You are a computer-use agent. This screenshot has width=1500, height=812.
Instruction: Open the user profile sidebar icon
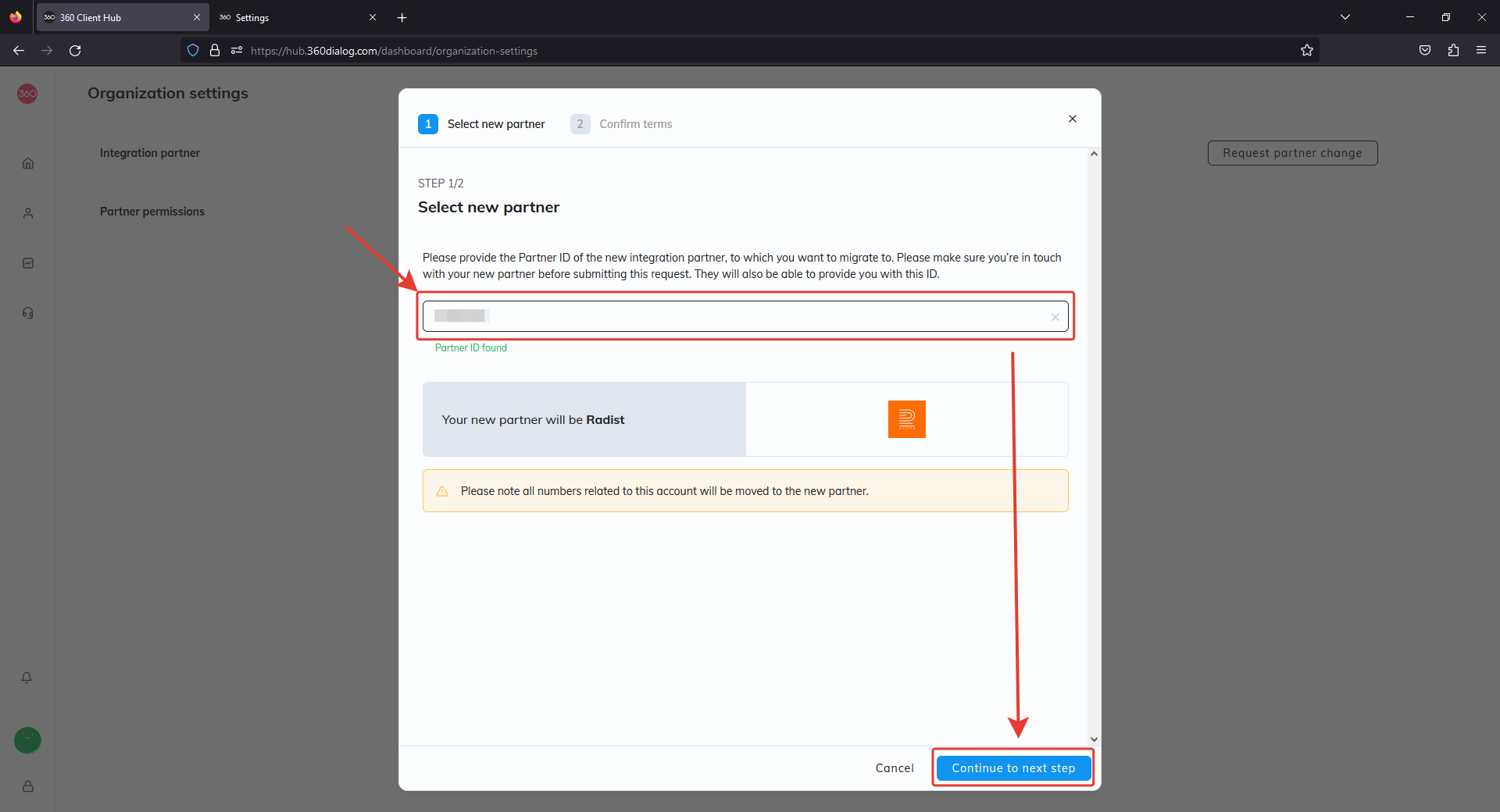(x=28, y=213)
